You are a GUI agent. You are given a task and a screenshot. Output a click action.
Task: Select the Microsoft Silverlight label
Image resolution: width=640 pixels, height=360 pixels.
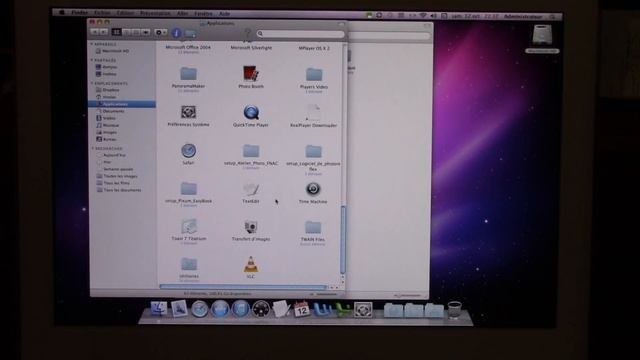251,48
